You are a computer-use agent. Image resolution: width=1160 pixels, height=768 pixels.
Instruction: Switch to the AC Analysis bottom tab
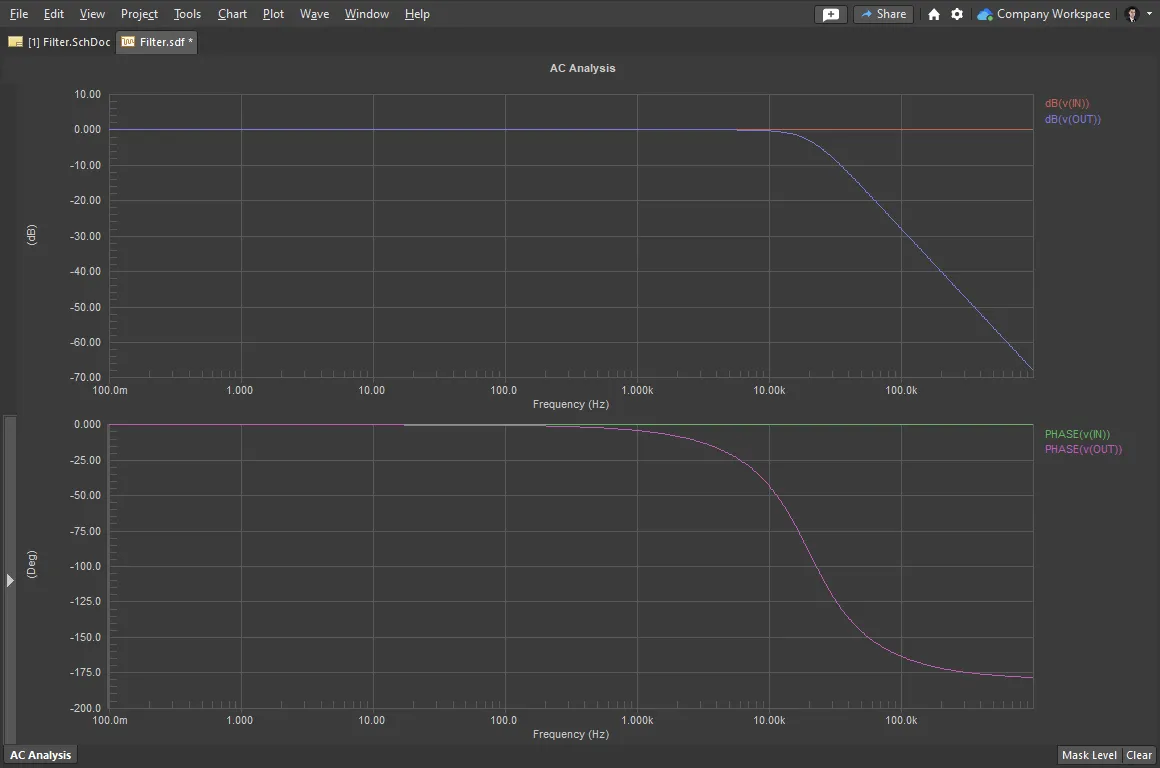[41, 755]
